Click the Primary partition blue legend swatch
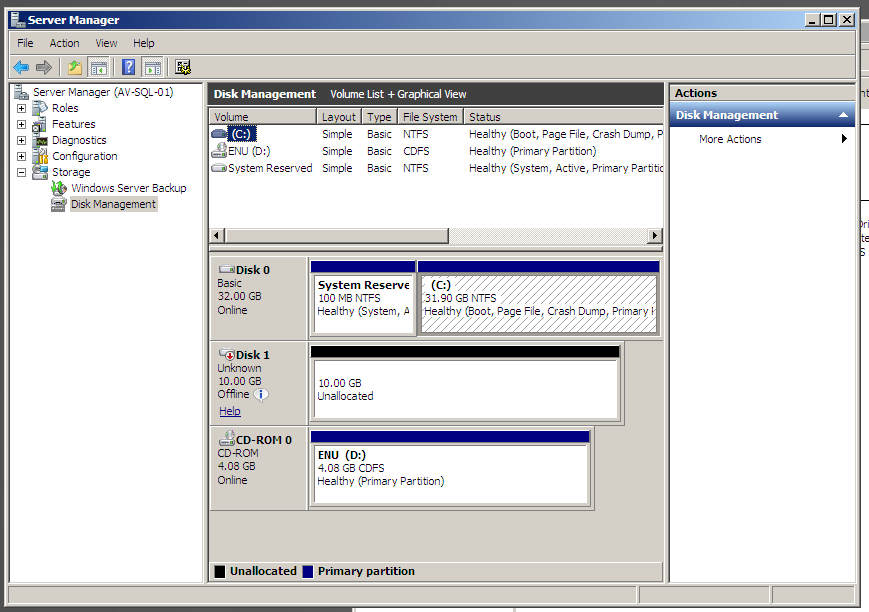 [x=308, y=572]
